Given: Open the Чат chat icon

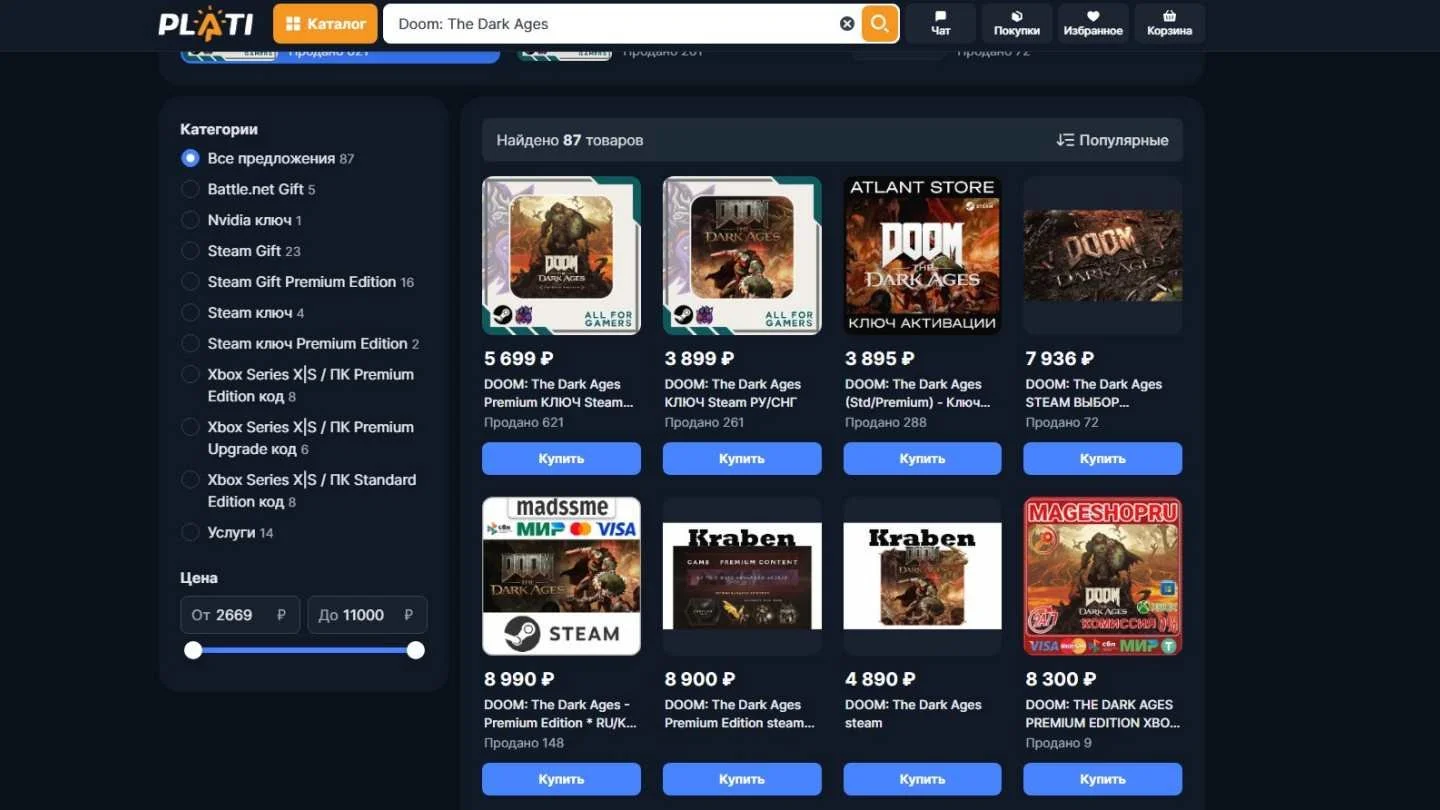Looking at the screenshot, I should 941,23.
